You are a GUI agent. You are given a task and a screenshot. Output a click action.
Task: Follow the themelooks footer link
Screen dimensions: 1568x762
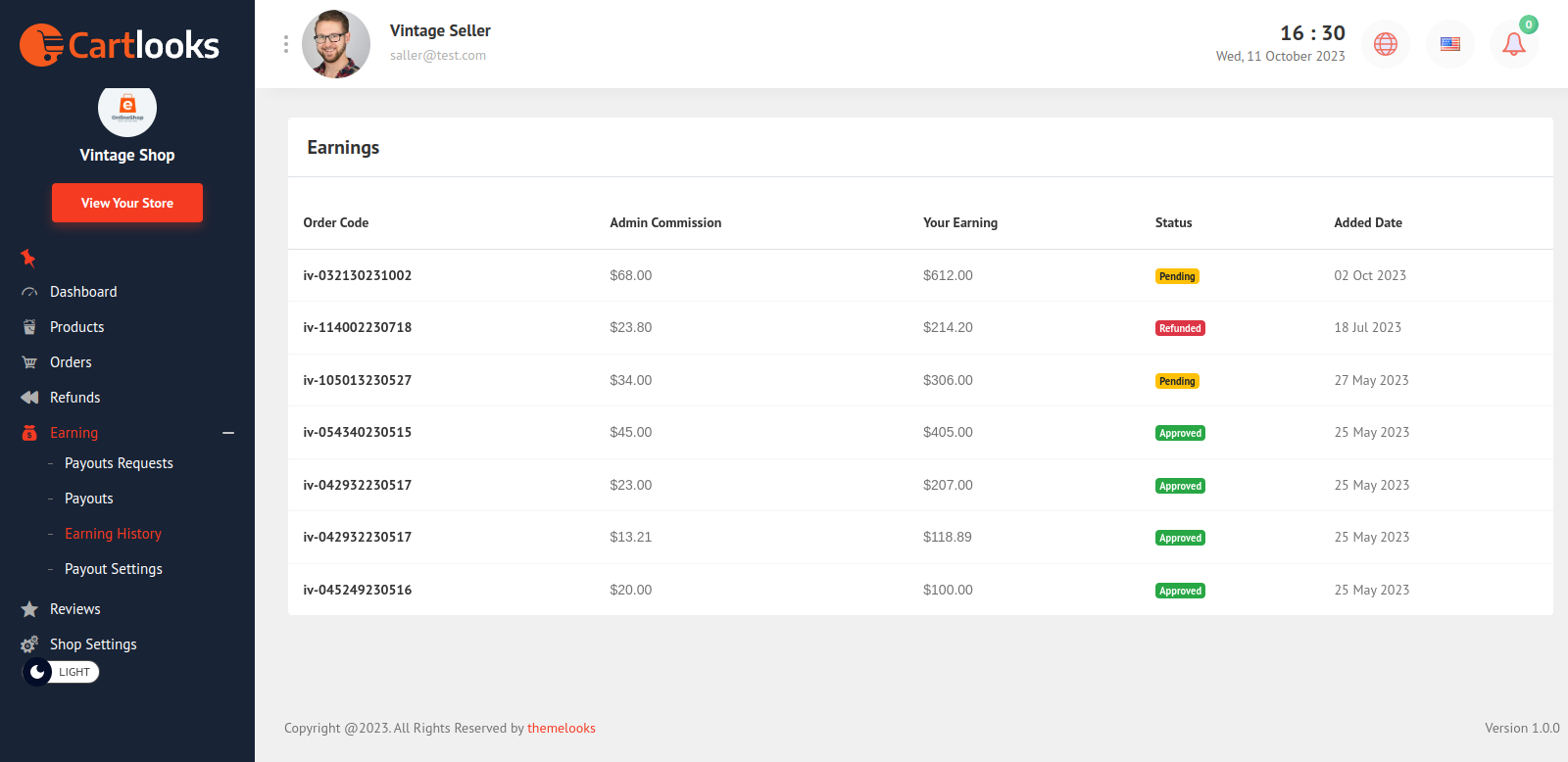(562, 728)
